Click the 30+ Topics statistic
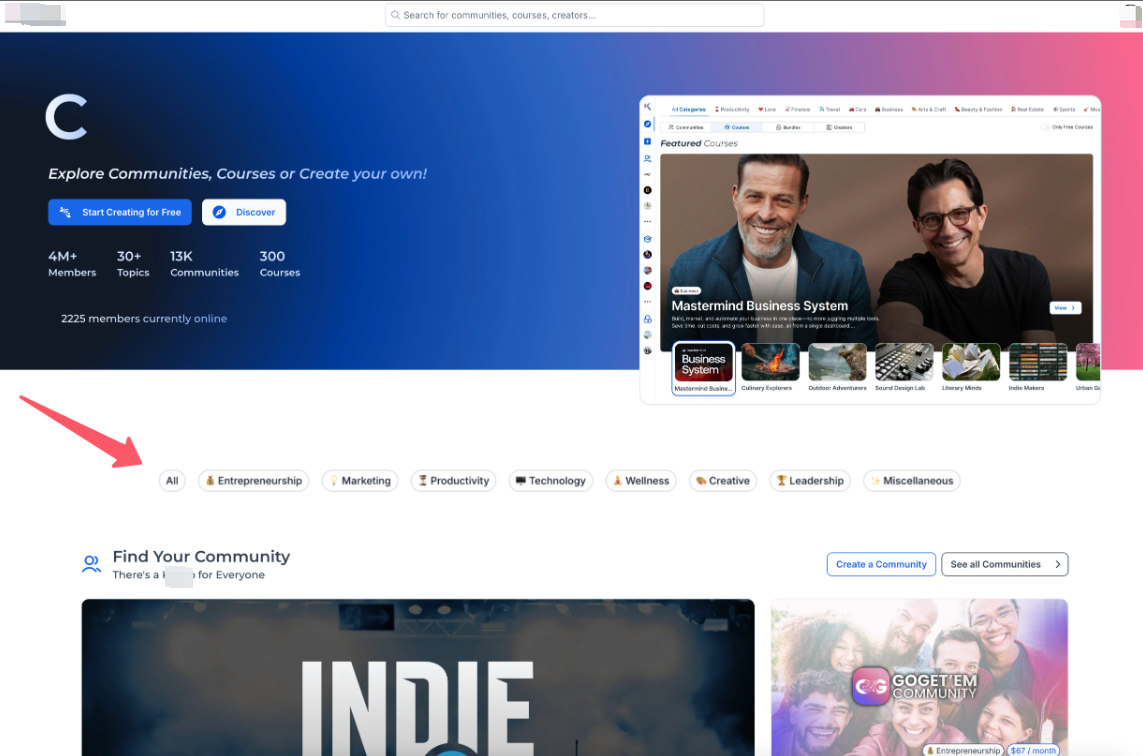The height and width of the screenshot is (756, 1143). (133, 263)
